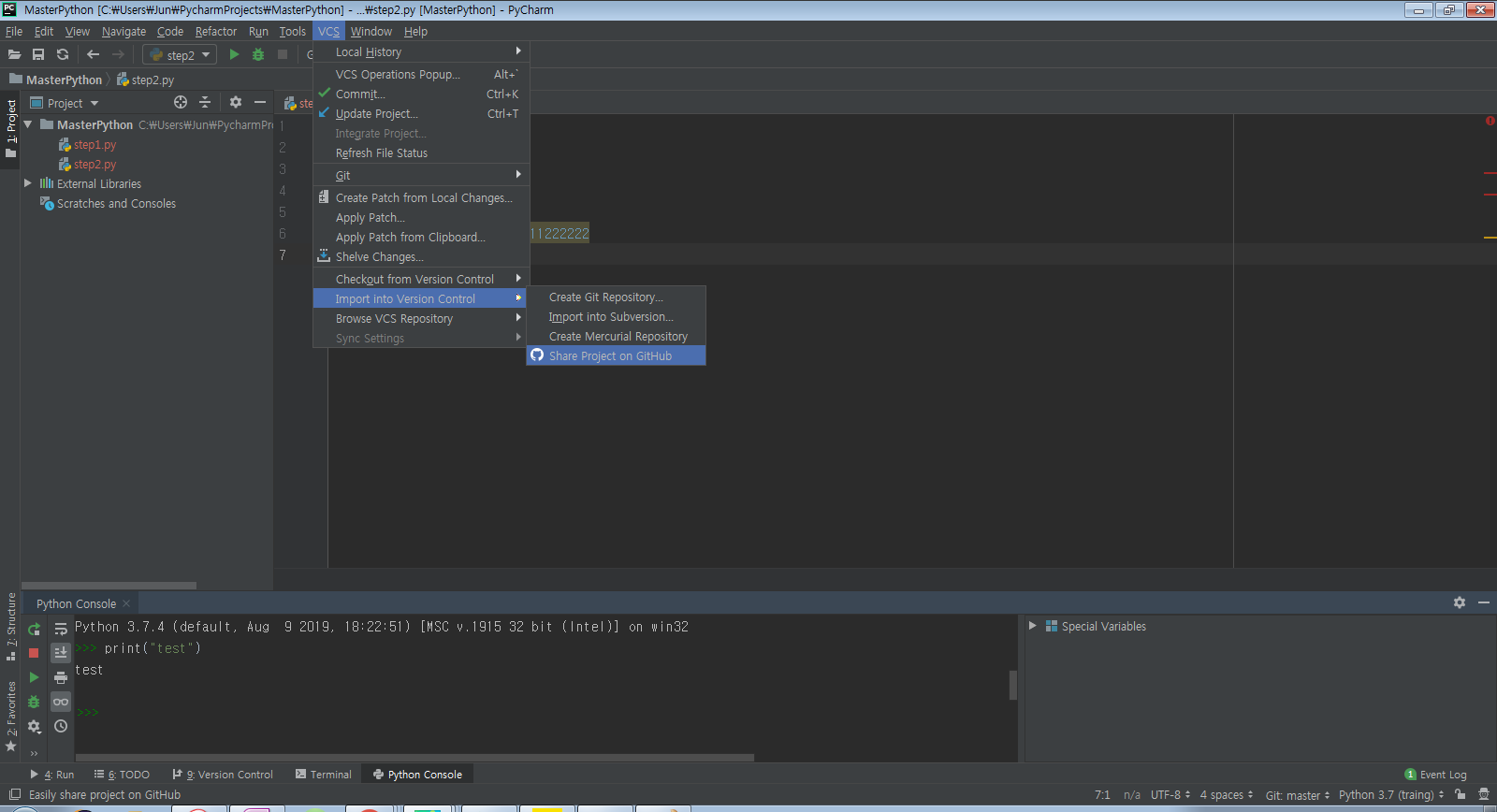Click the Synchronize refresh icon
The width and height of the screenshot is (1497, 812).
63,55
